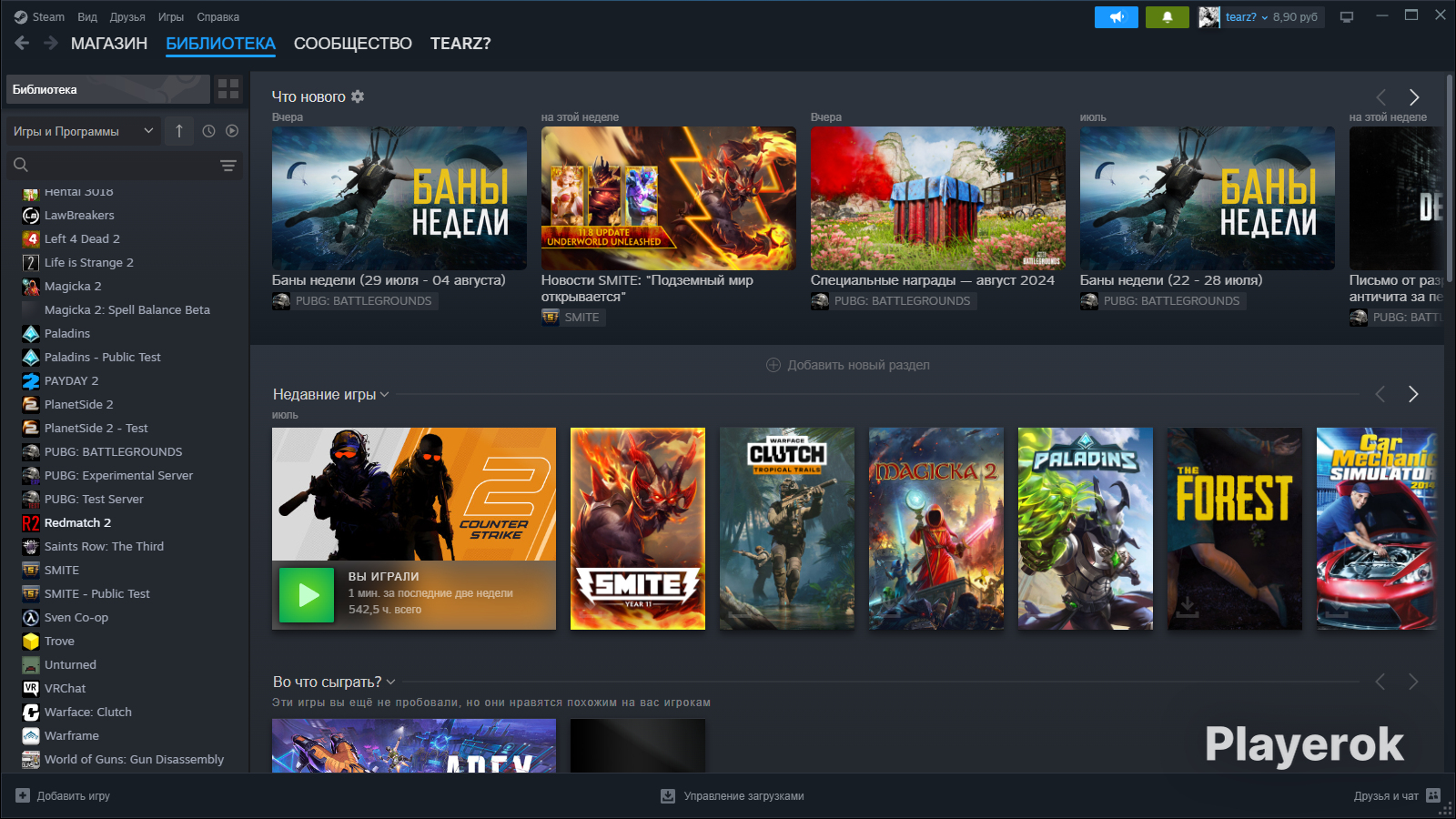Viewport: 1456px width, 819px height.
Task: Open The Forest game cover
Action: coord(1235,529)
